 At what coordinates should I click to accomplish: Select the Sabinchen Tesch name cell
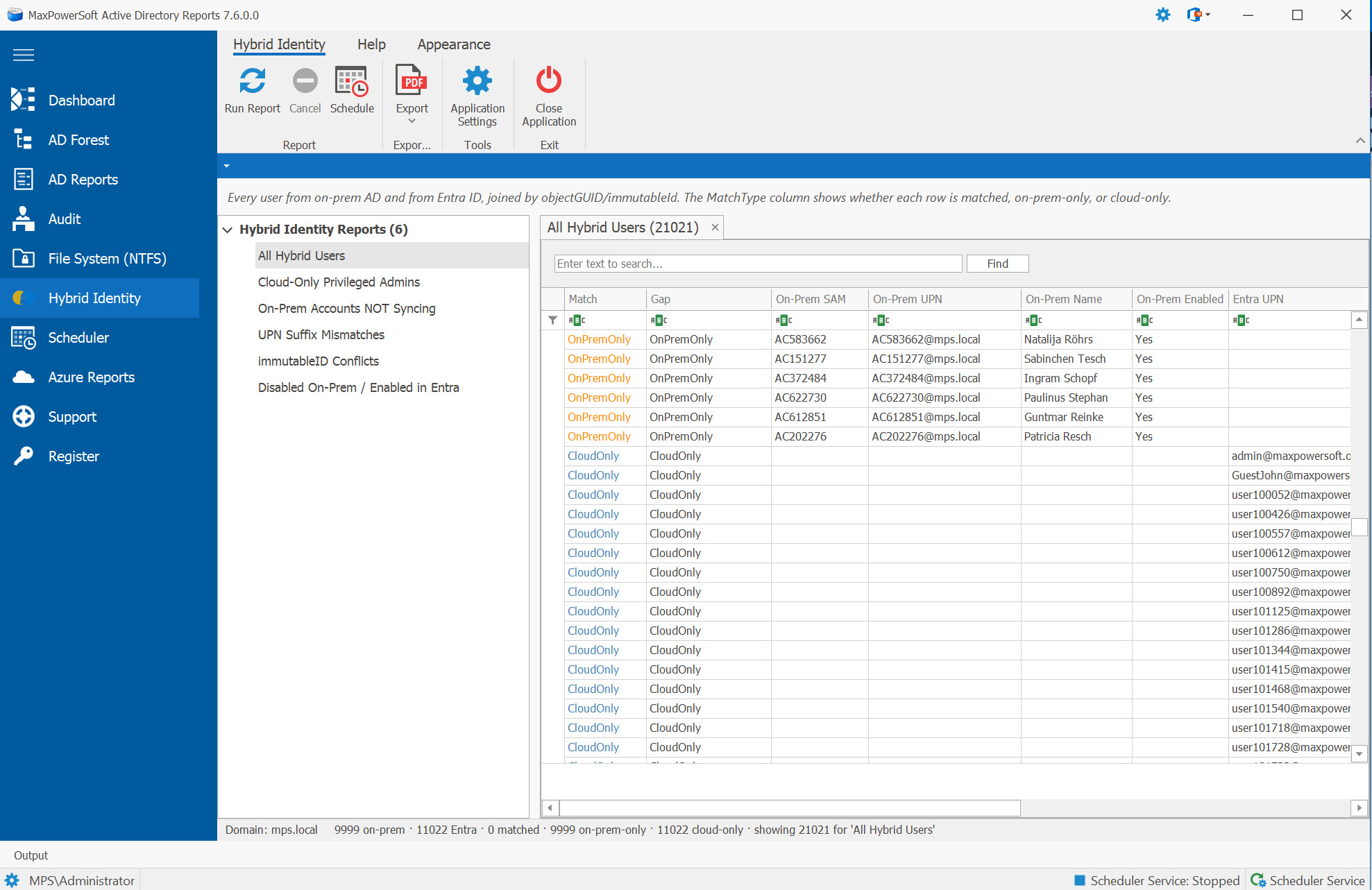click(1076, 359)
